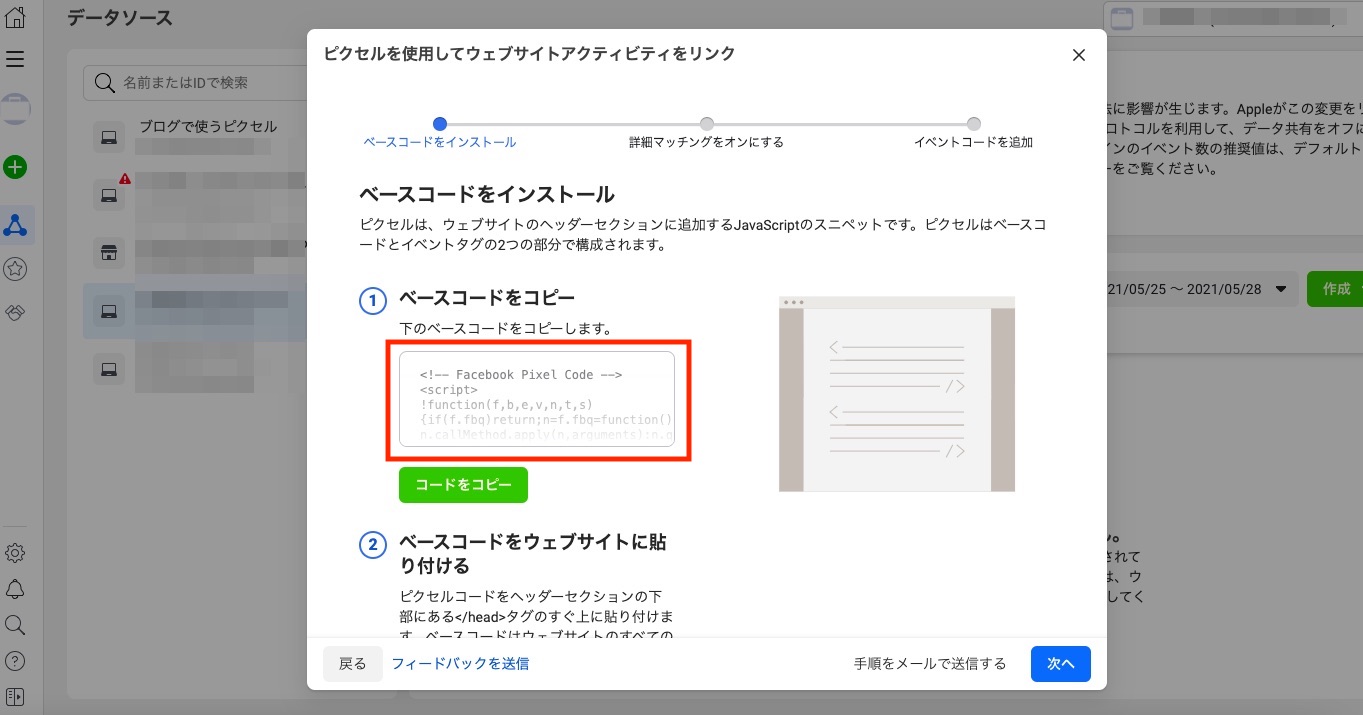Screen dimensions: 1363x715
Task: Open the settings gear in sidebar
Action: pyautogui.click(x=15, y=553)
